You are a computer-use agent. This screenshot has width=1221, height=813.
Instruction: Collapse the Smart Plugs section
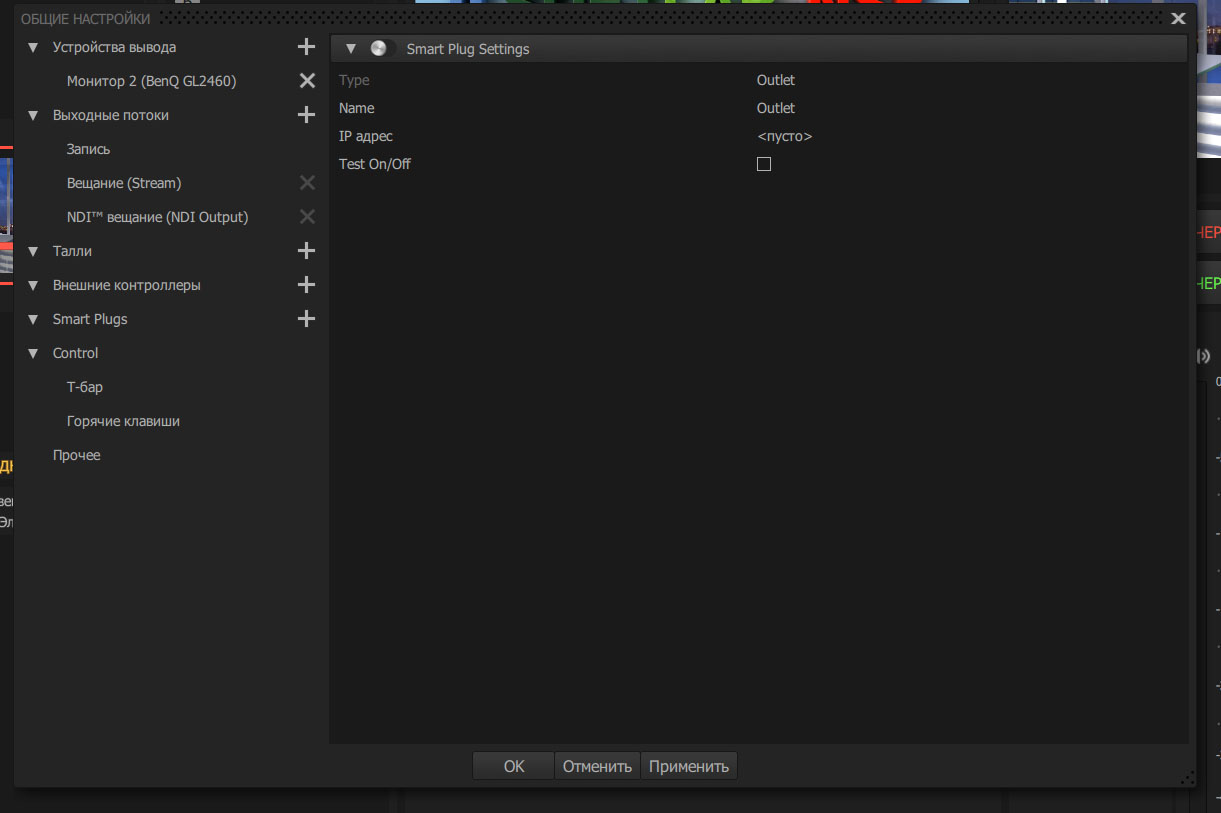(x=33, y=319)
